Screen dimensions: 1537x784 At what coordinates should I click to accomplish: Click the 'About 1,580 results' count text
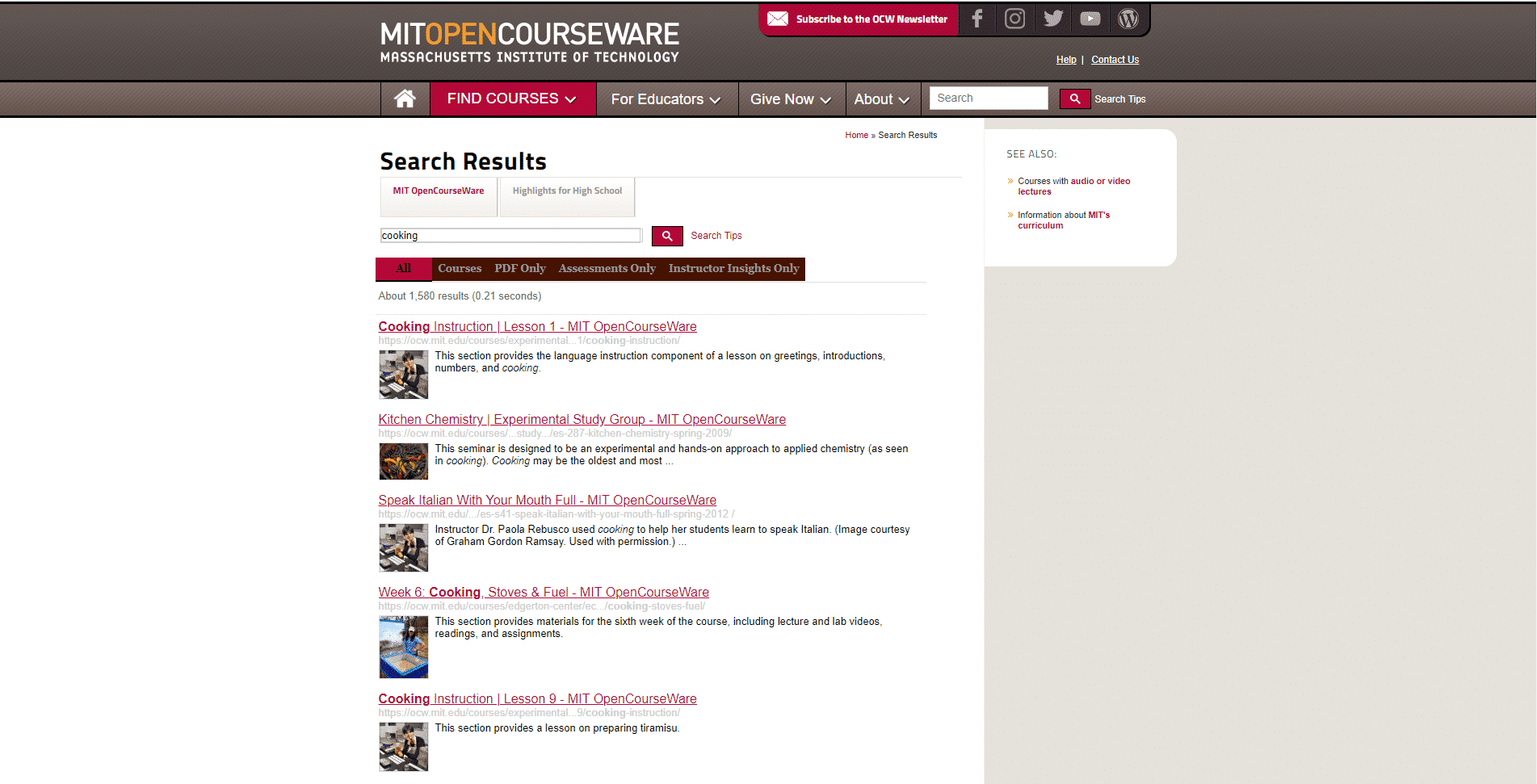(460, 296)
